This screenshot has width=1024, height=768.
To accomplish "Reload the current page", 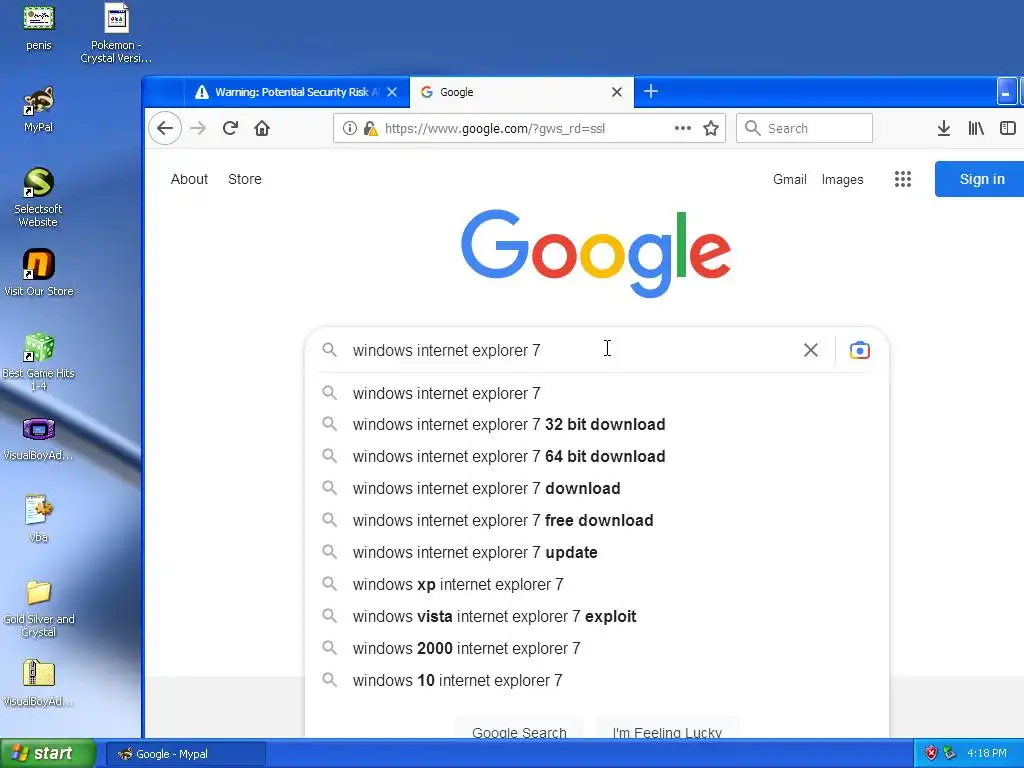I will coord(230,128).
